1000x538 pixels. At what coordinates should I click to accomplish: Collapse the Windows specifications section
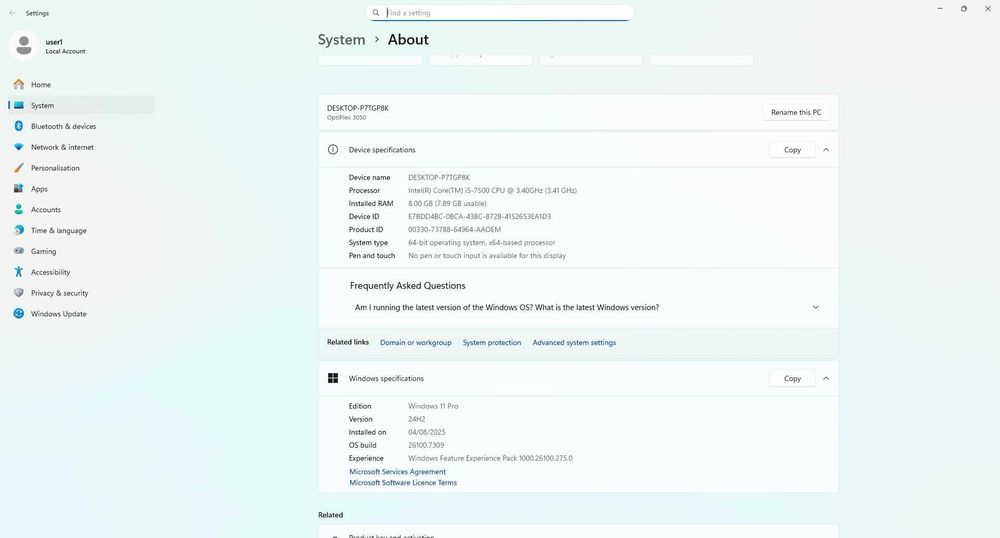click(826, 379)
